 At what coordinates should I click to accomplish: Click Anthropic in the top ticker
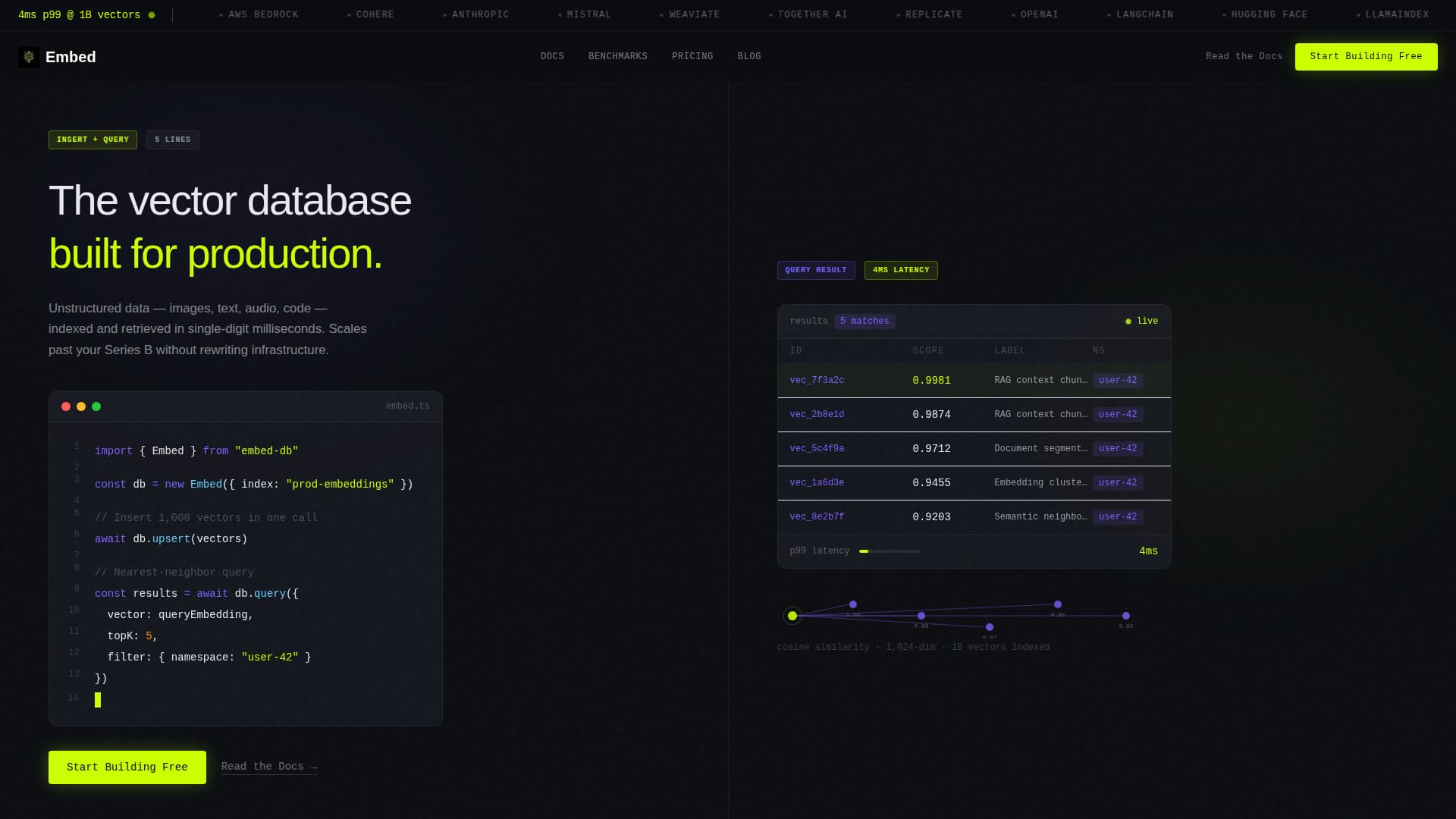point(475,15)
